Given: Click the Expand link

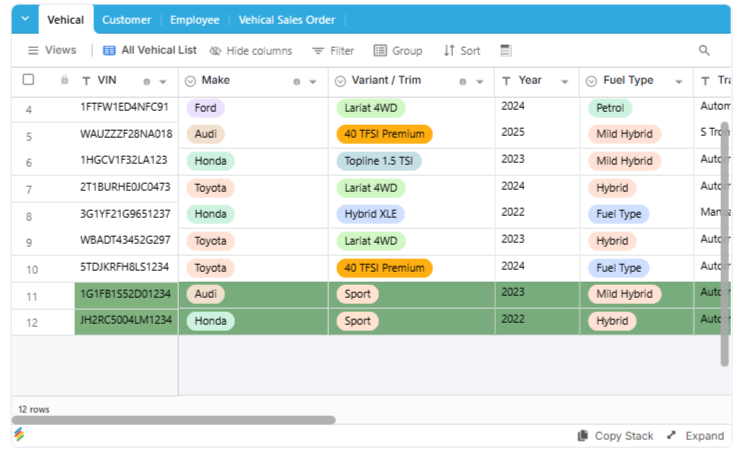Looking at the screenshot, I should pos(696,436).
